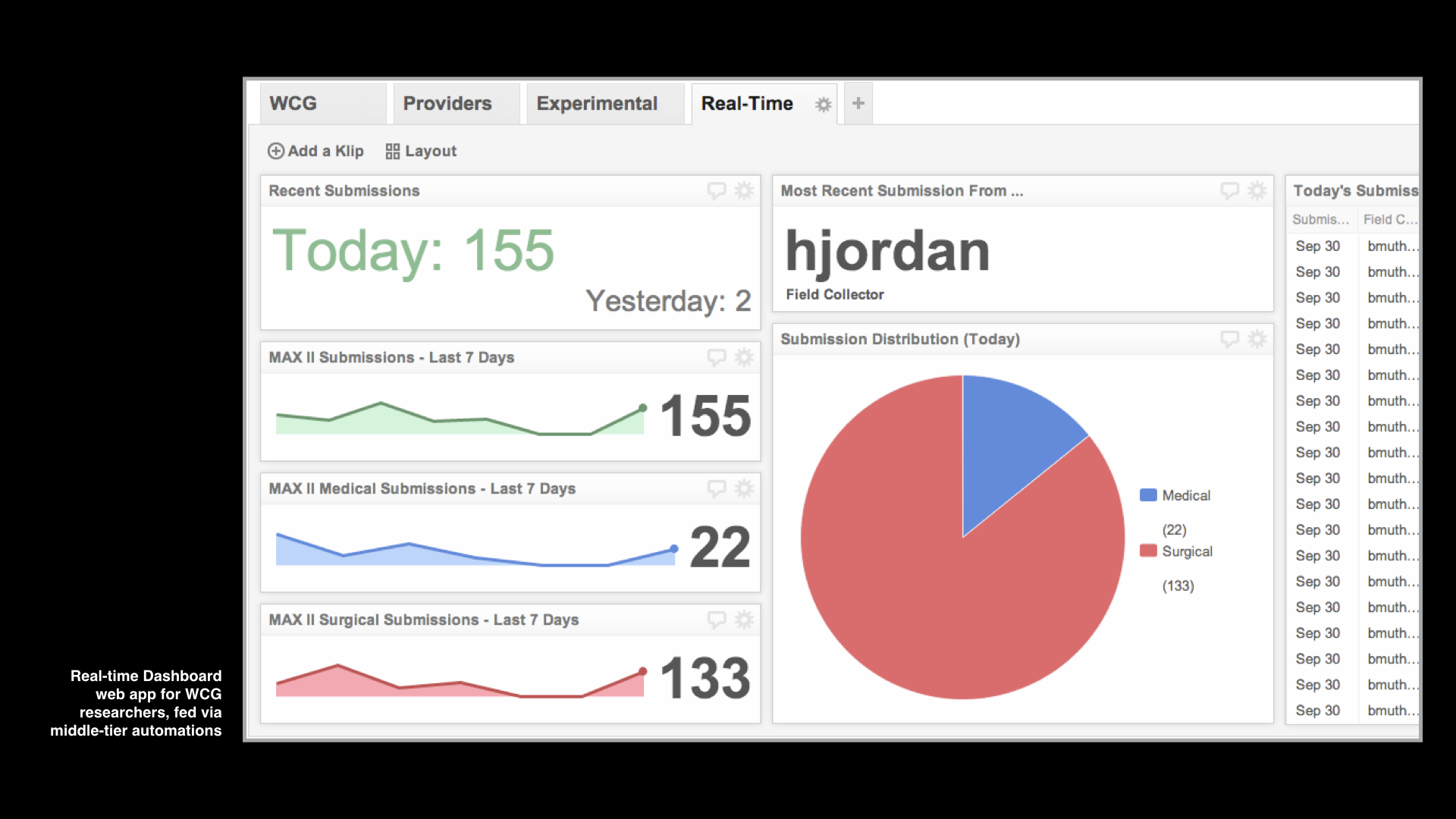Open gear menu of MAX II Surgical Submissions klip
The height and width of the screenshot is (819, 1456).
pos(745,620)
